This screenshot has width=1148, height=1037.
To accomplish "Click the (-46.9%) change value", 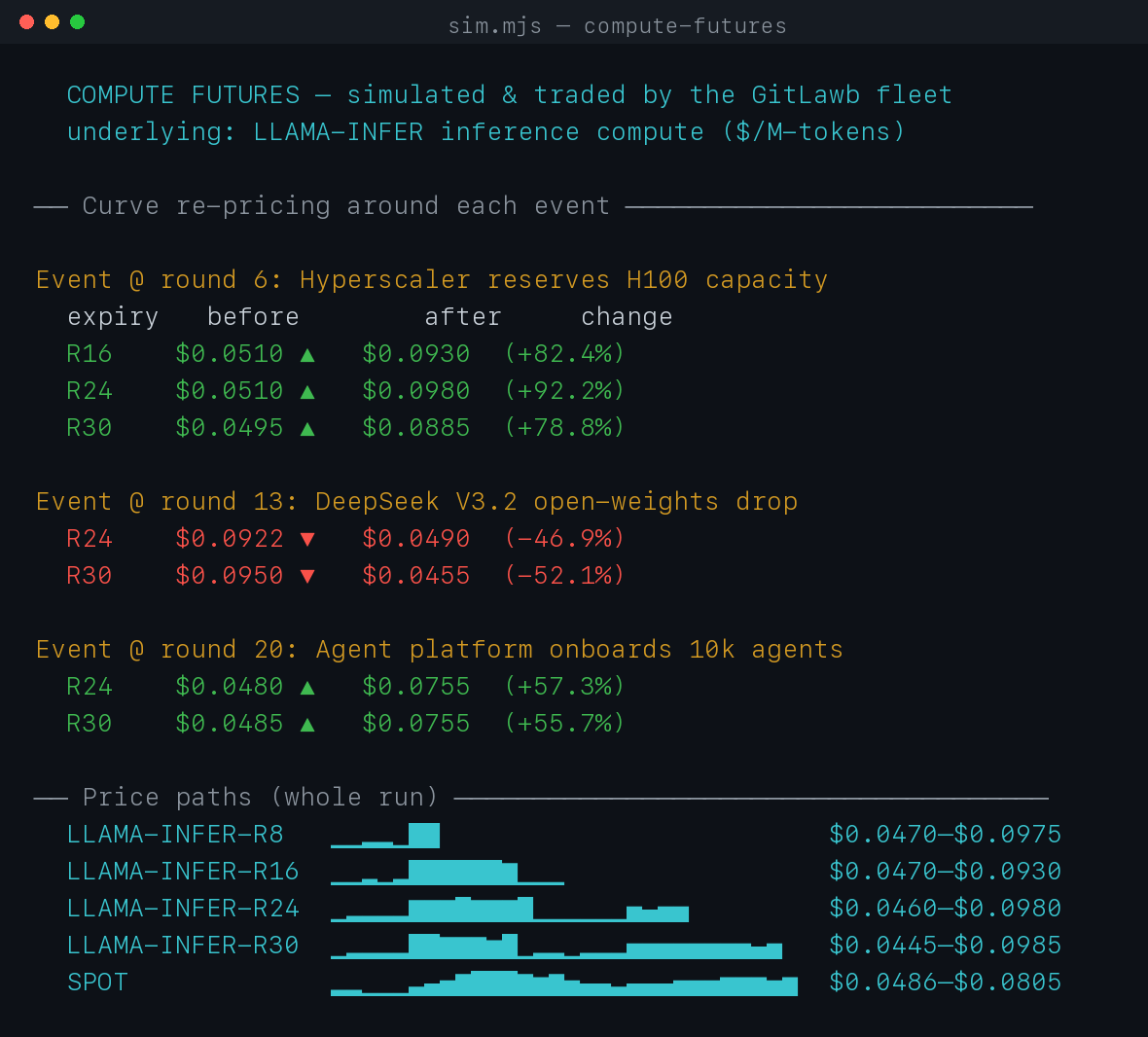I will click(x=564, y=539).
